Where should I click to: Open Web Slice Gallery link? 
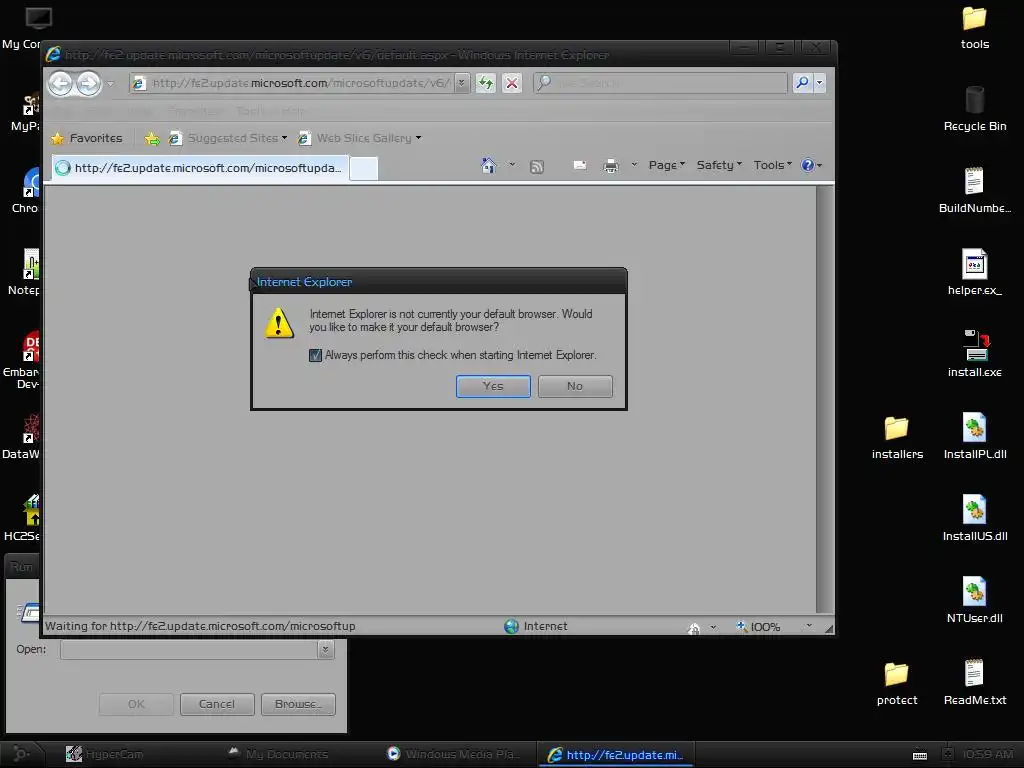click(360, 138)
